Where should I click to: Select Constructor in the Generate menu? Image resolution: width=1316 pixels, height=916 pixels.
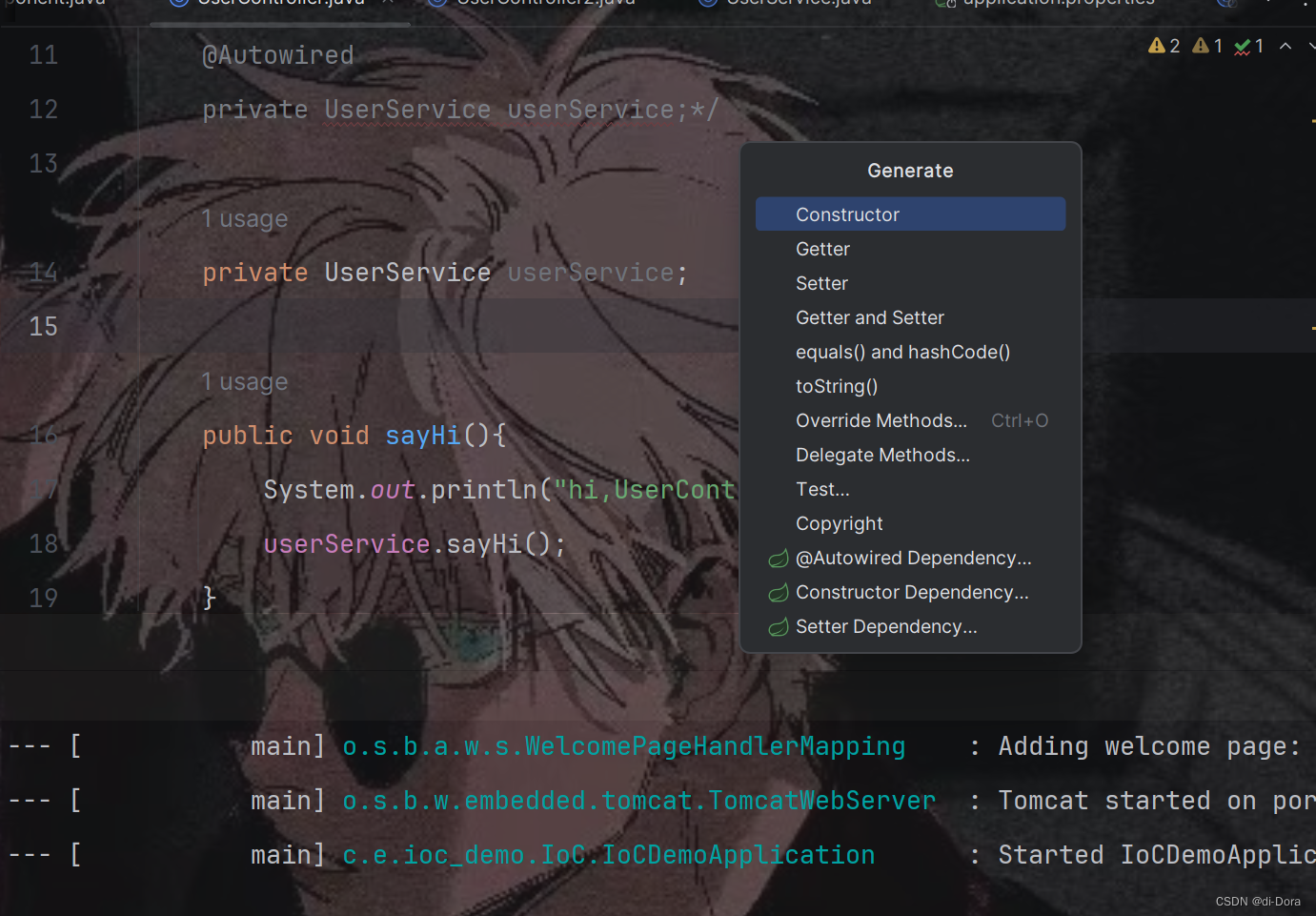pyautogui.click(x=910, y=214)
